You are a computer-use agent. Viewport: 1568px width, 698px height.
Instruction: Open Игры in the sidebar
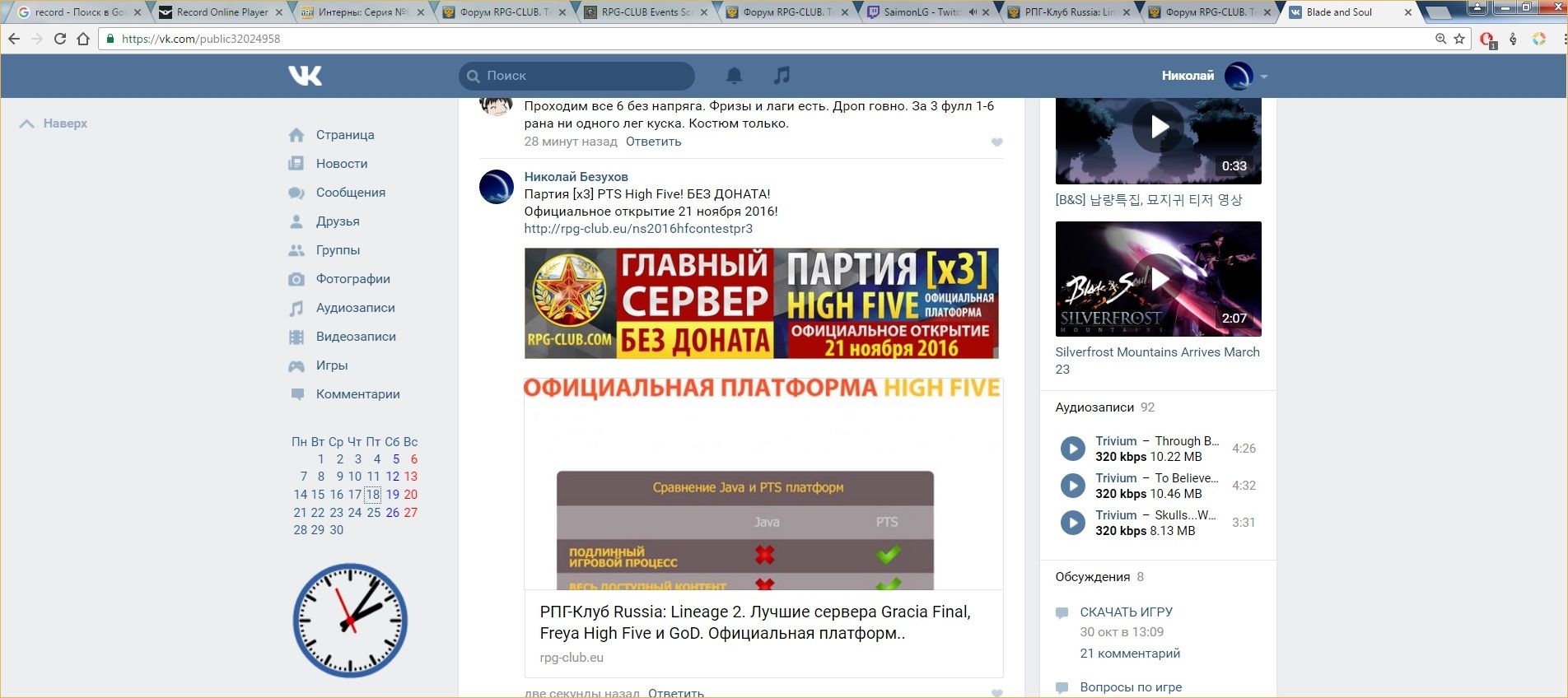(332, 365)
